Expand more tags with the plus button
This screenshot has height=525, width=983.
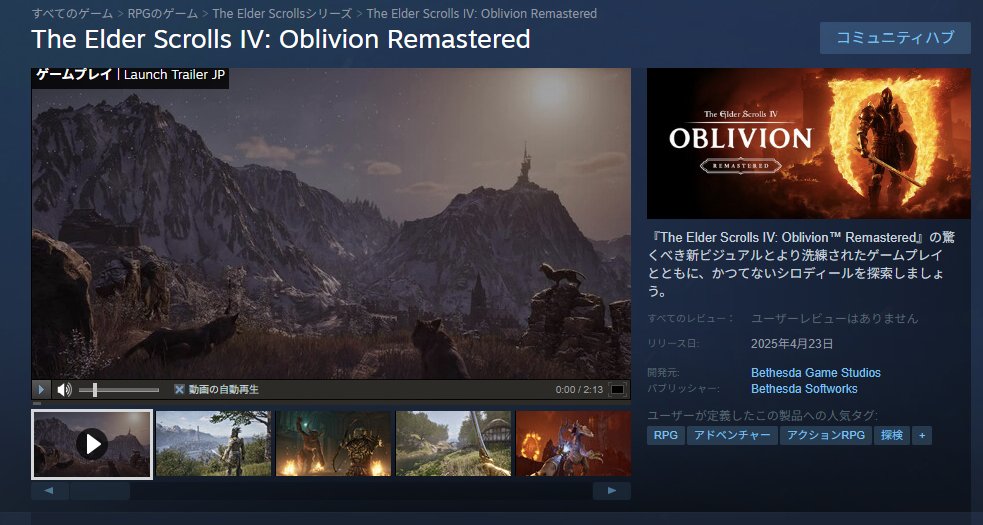pyautogui.click(x=922, y=435)
